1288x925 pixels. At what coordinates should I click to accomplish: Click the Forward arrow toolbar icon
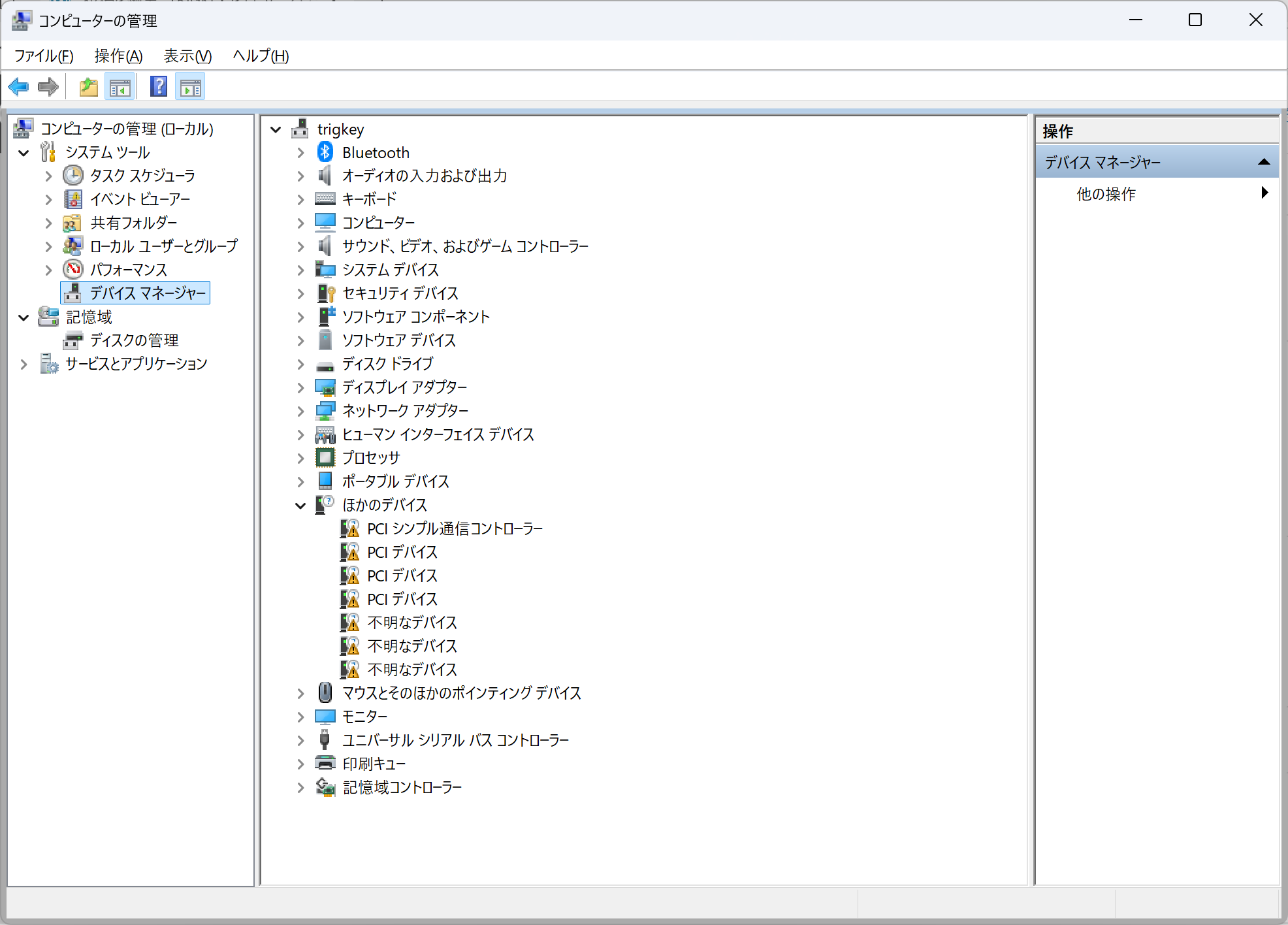(x=48, y=87)
